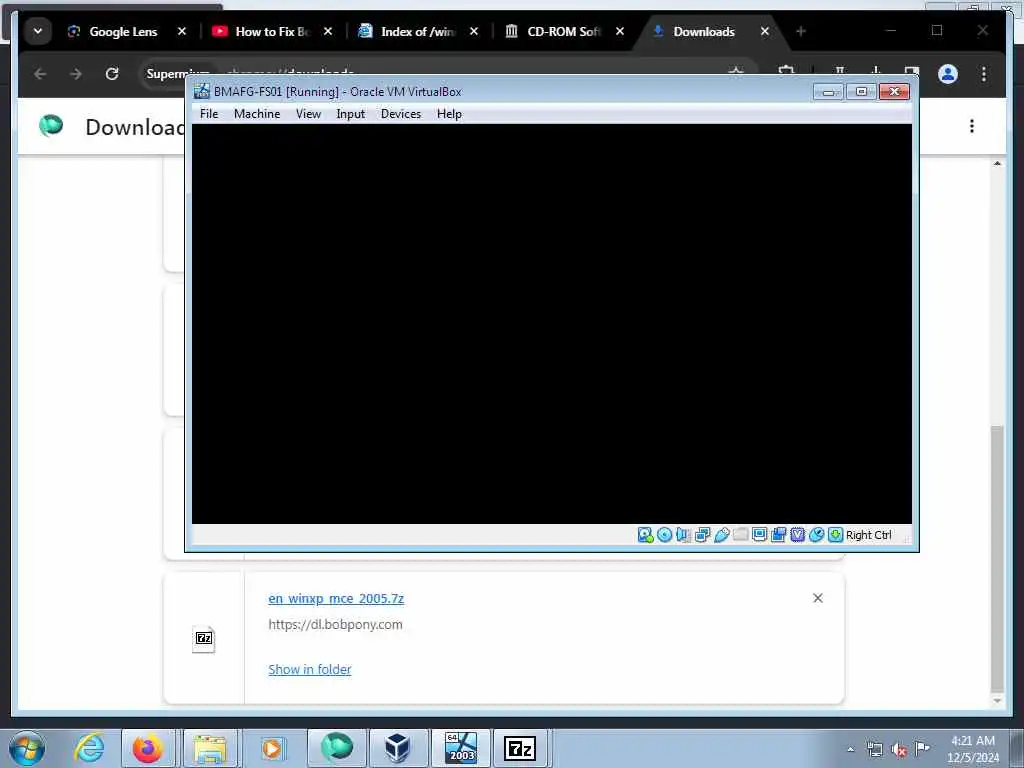
Task: Click the shared folders status icon
Action: (741, 535)
